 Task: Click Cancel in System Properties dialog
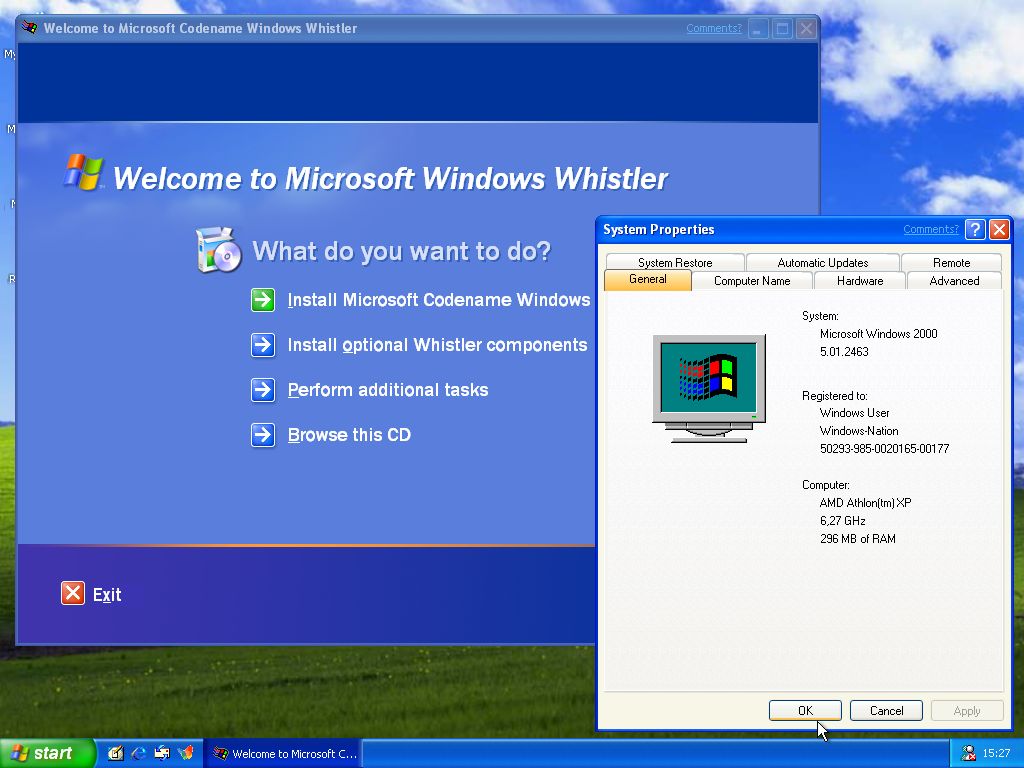tap(886, 711)
